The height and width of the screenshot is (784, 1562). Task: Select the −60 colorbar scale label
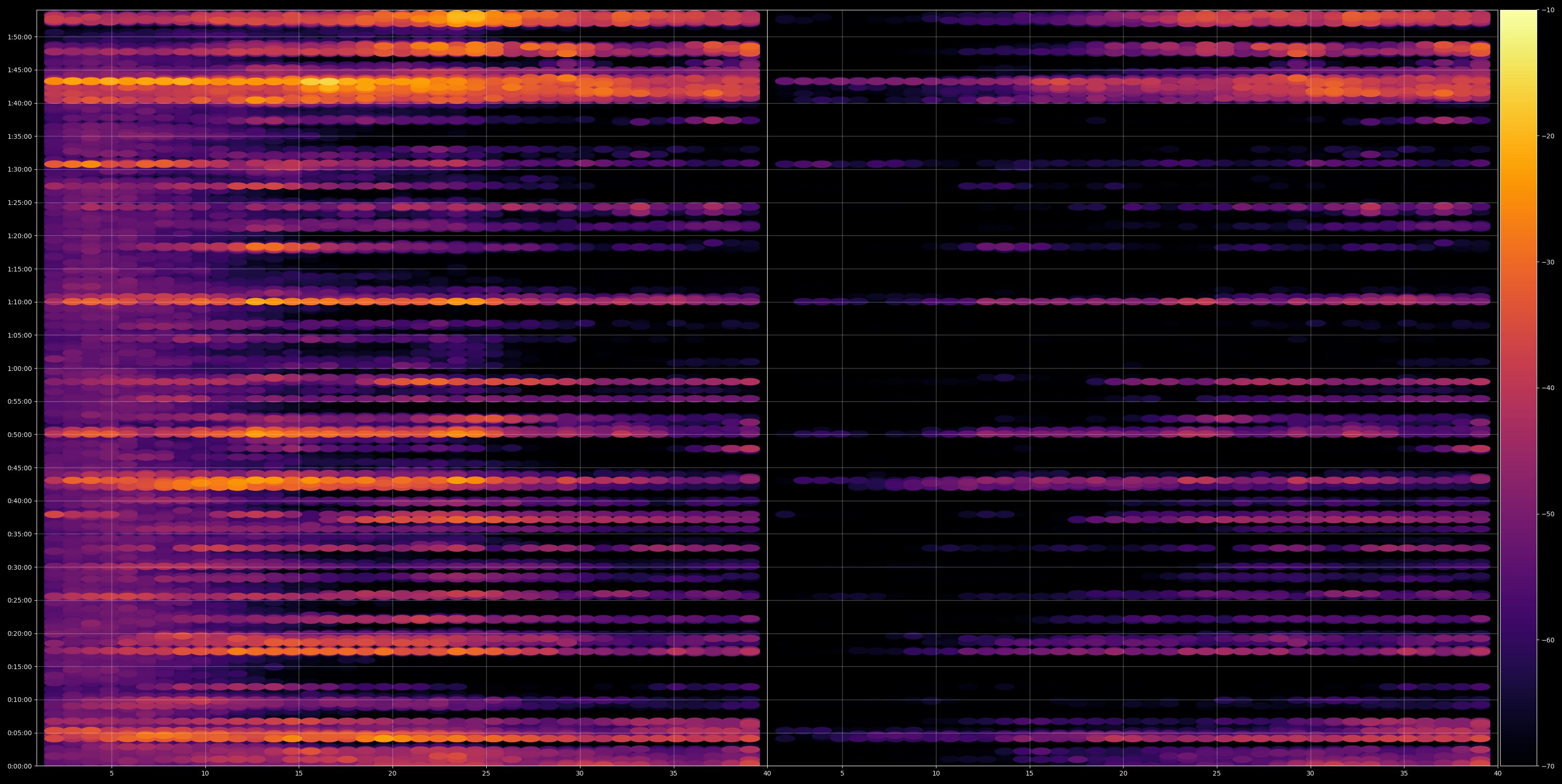(1548, 641)
